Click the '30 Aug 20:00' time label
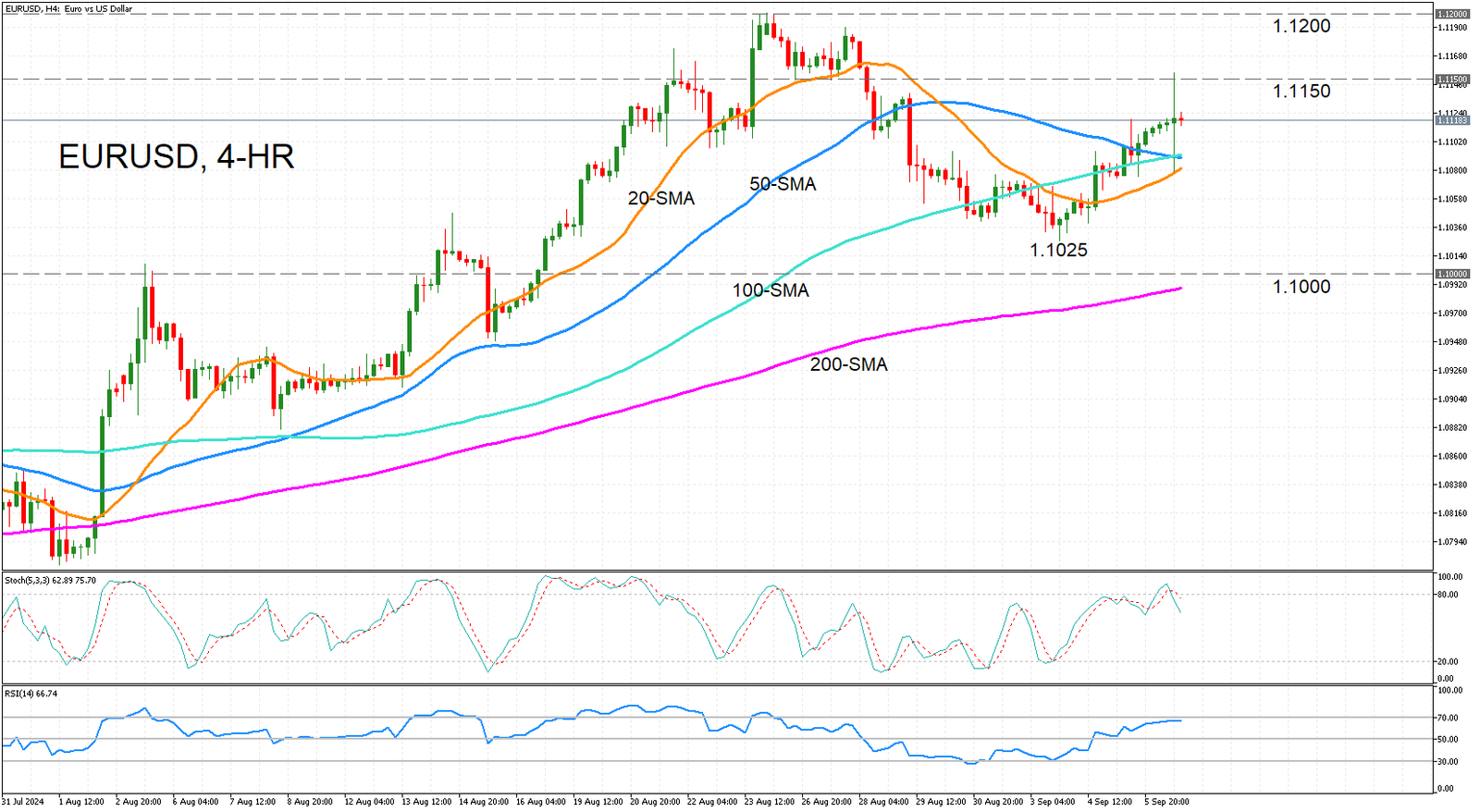 (x=998, y=802)
